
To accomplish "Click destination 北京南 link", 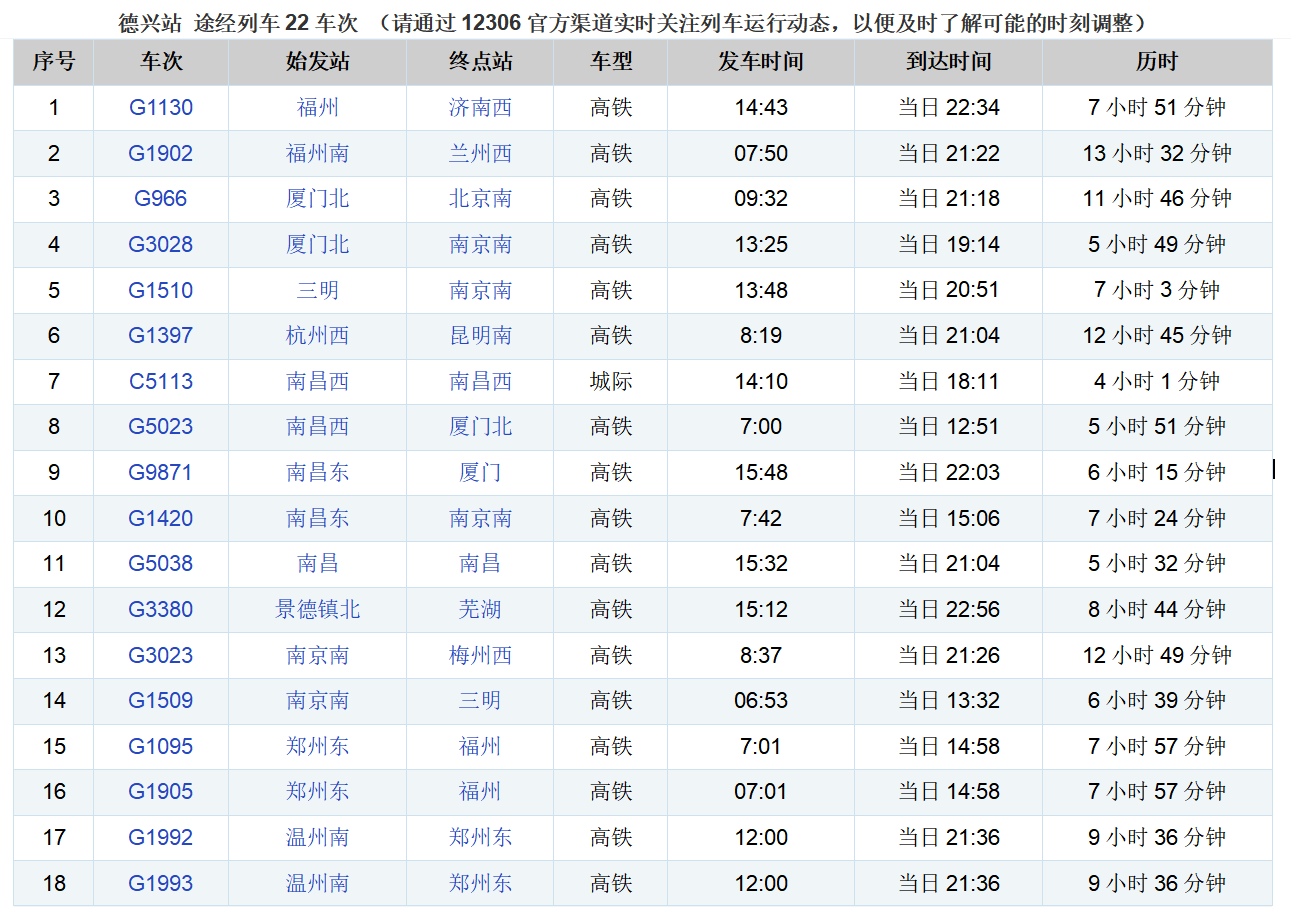I will 481,199.
